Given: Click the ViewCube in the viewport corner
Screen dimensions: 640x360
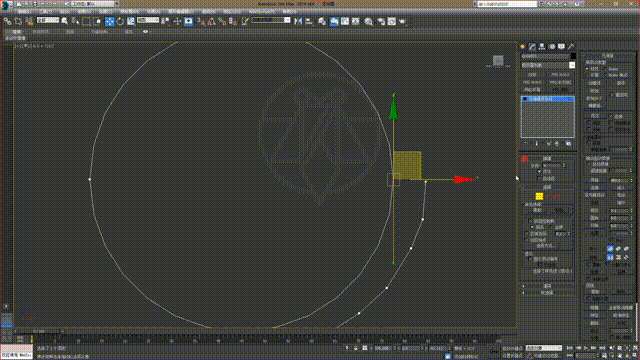Looking at the screenshot, I should 498,61.
